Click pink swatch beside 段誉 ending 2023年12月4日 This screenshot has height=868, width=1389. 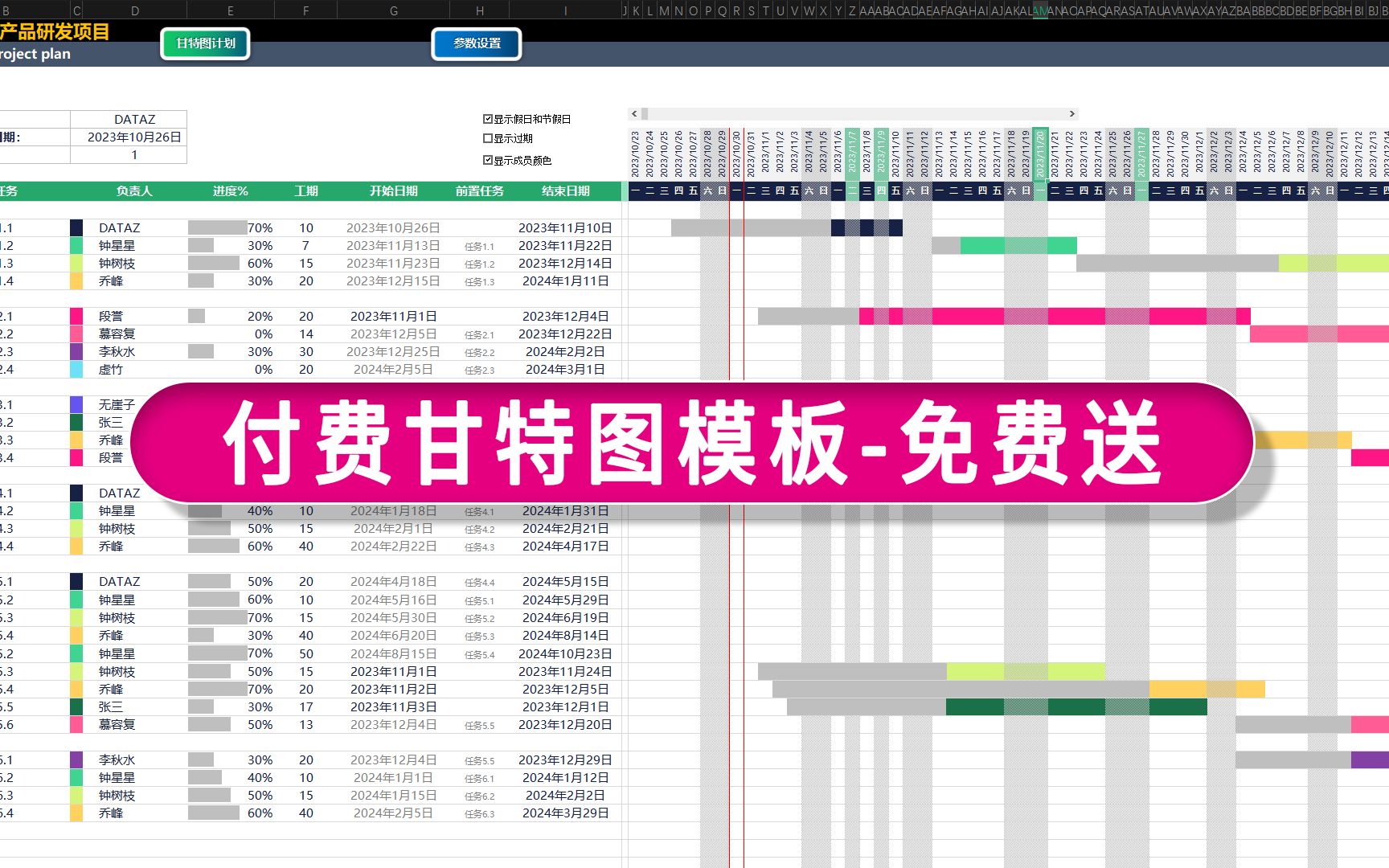(x=76, y=317)
